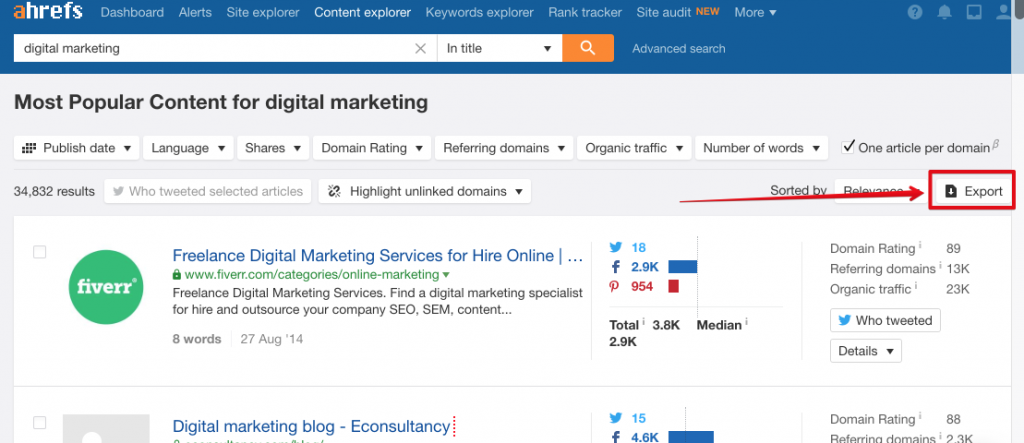Open the user account icon
The image size is (1024, 443).
pos(975,14)
